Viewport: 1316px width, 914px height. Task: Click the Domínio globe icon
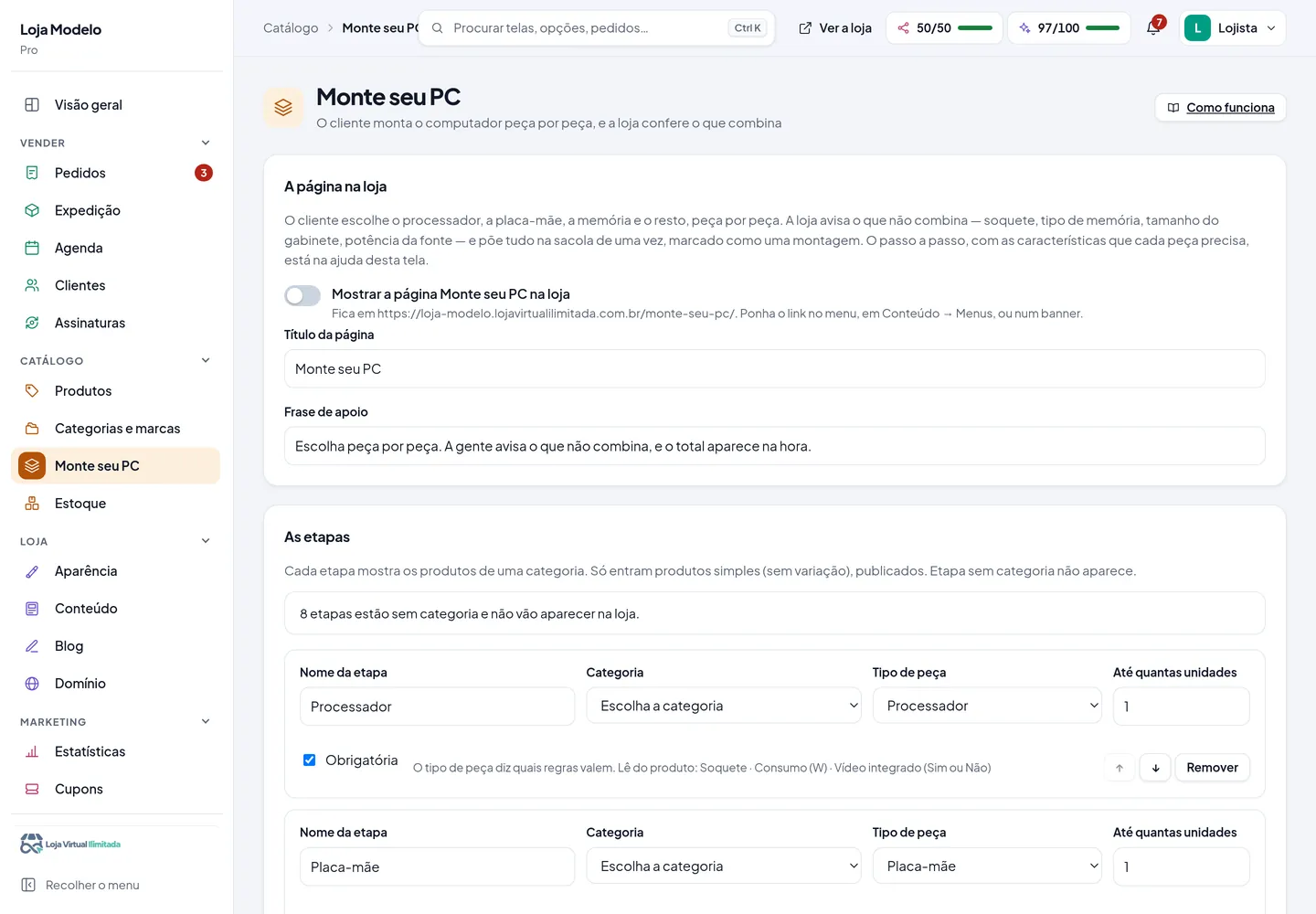(32, 683)
